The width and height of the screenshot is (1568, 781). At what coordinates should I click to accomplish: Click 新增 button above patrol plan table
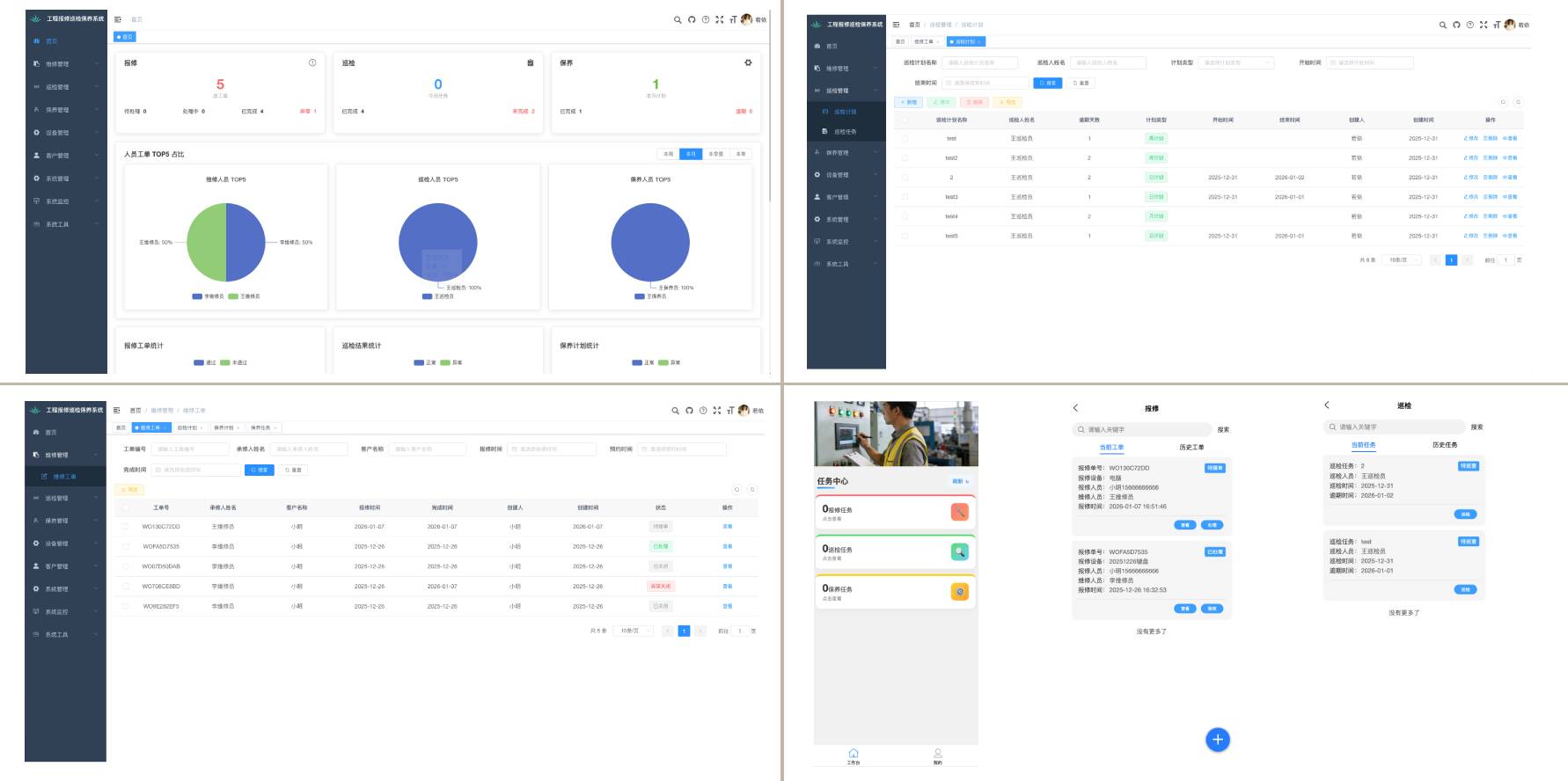click(x=908, y=102)
